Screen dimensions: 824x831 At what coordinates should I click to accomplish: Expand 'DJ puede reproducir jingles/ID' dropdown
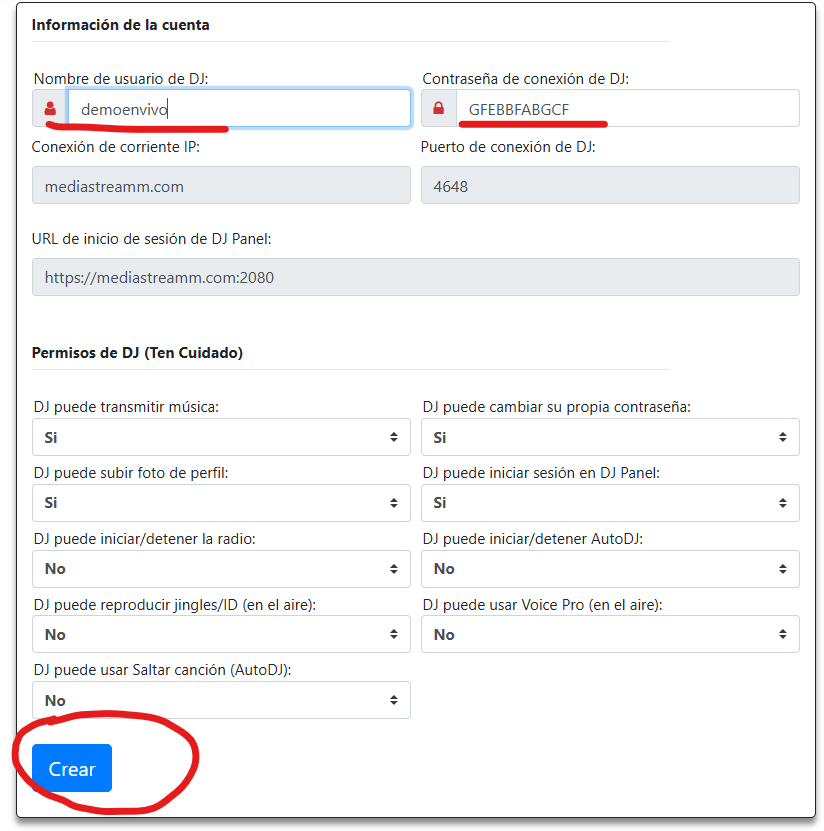[x=221, y=635]
